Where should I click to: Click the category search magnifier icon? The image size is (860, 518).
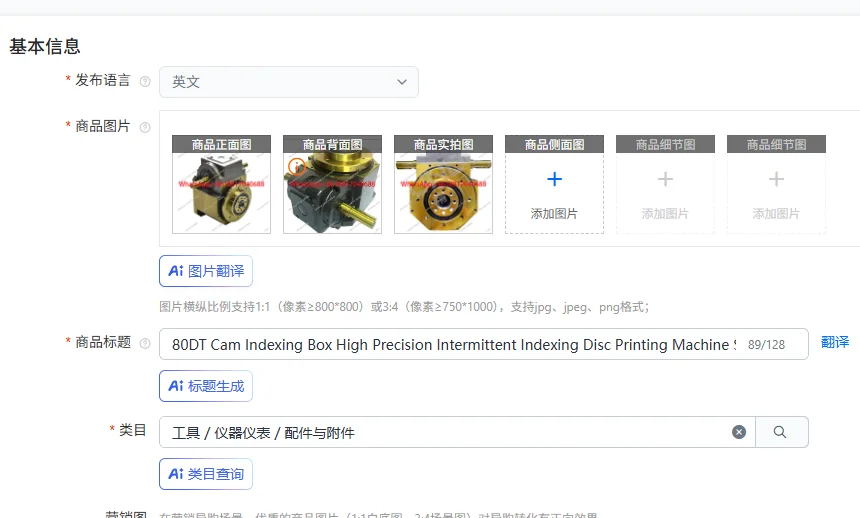pyautogui.click(x=780, y=432)
